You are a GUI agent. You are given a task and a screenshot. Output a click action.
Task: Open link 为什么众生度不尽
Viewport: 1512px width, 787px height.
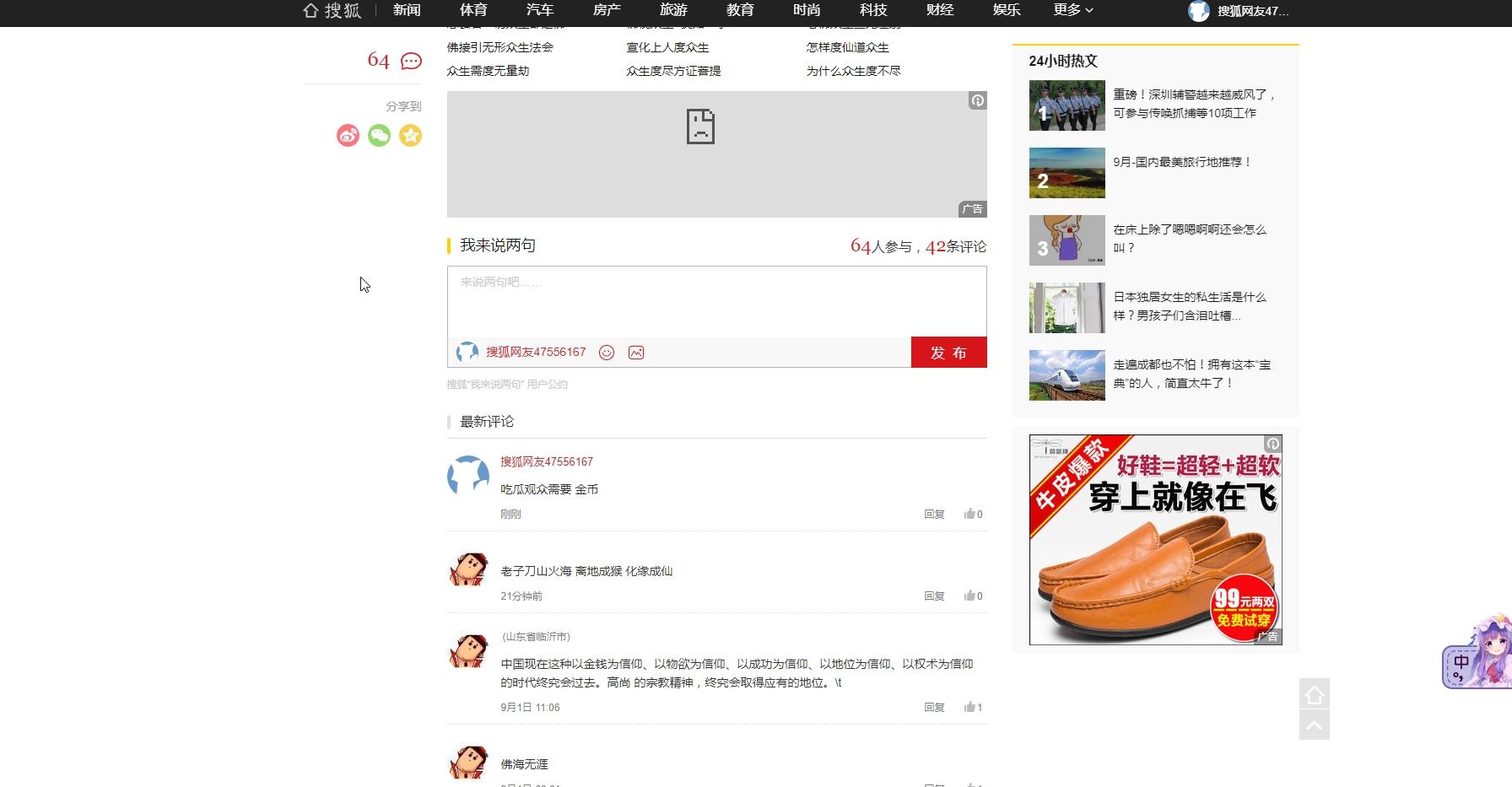[853, 71]
